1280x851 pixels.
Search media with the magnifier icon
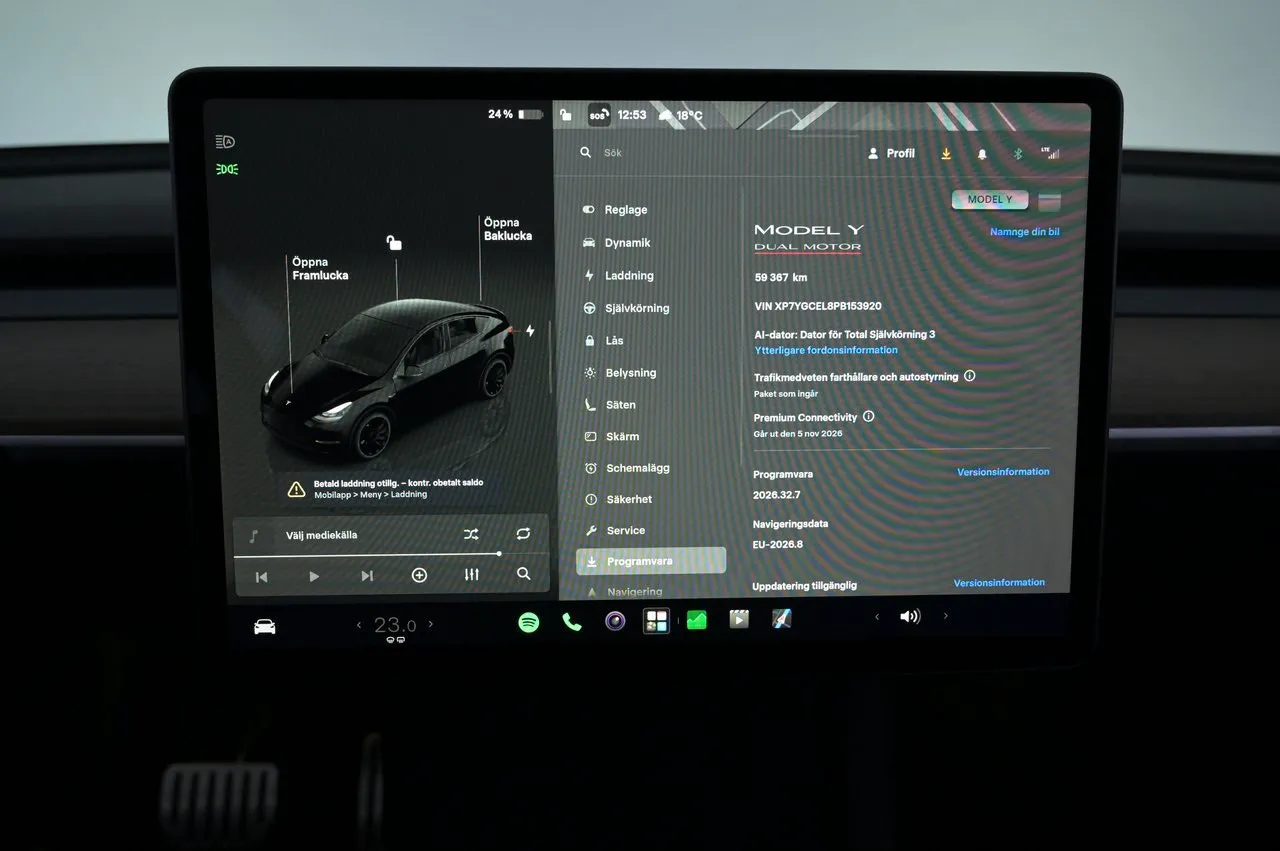(523, 574)
